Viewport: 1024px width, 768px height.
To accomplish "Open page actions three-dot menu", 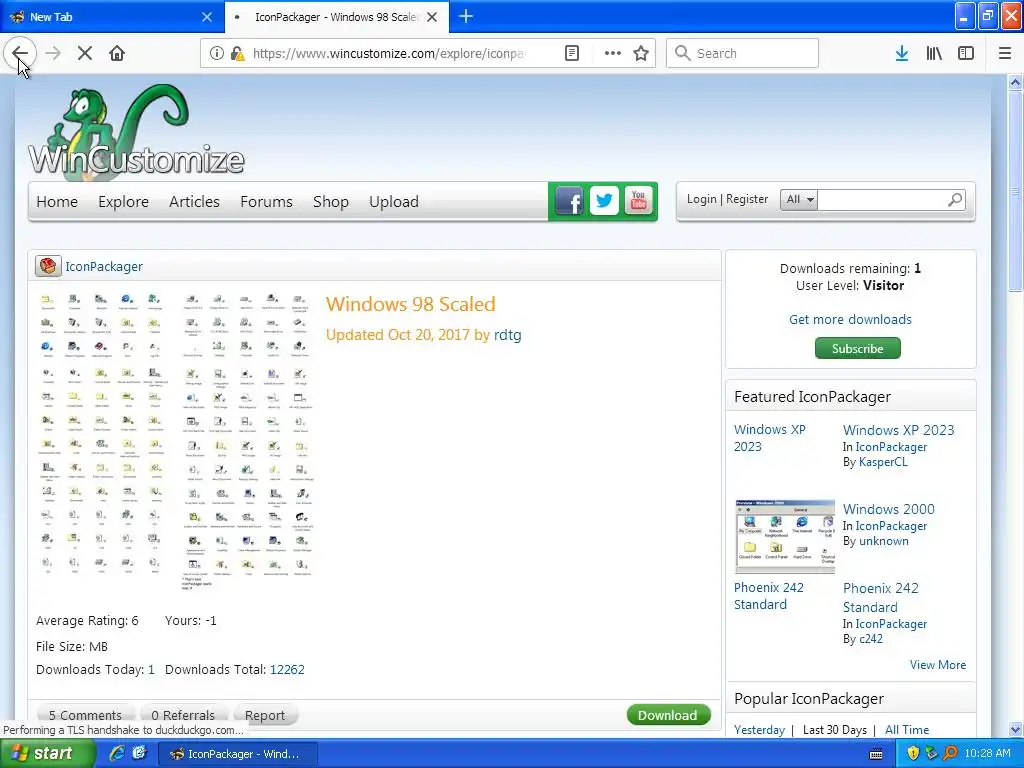I will tap(613, 53).
